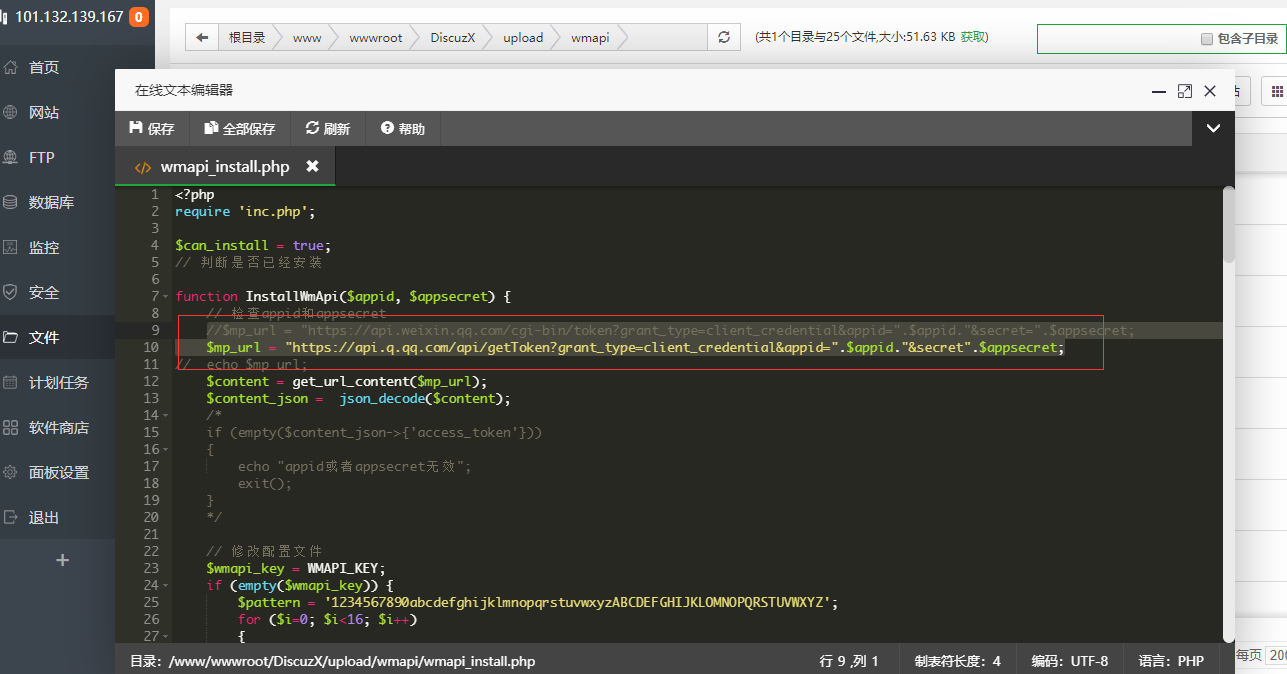This screenshot has height=674, width=1287.
Task: Click the 行 9, 列 1 status entry
Action: [x=849, y=661]
